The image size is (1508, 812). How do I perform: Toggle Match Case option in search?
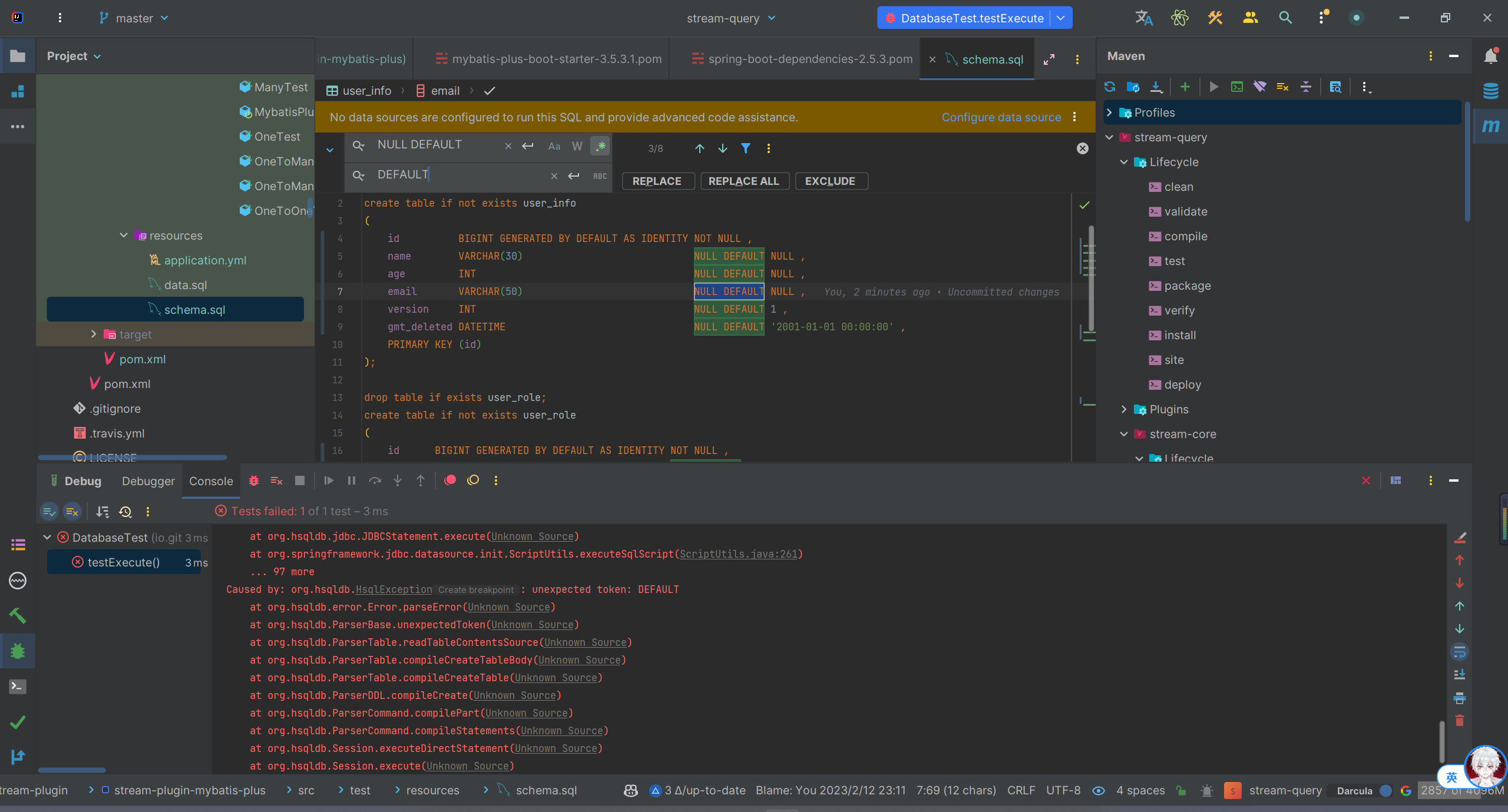[x=554, y=146]
